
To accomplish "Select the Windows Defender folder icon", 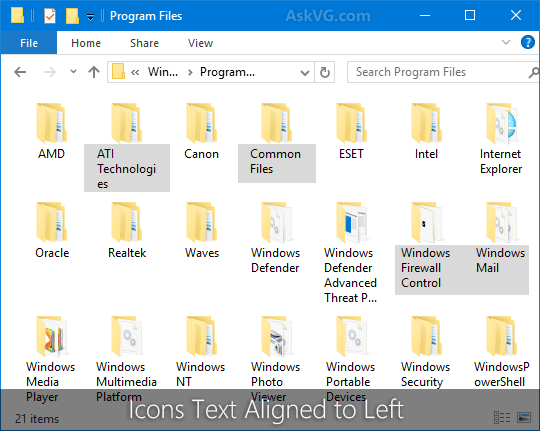I will tap(277, 222).
